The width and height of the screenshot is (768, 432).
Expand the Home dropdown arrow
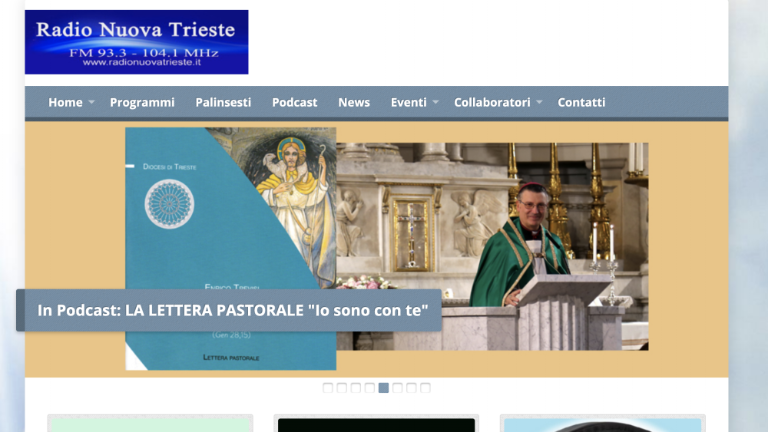91,103
